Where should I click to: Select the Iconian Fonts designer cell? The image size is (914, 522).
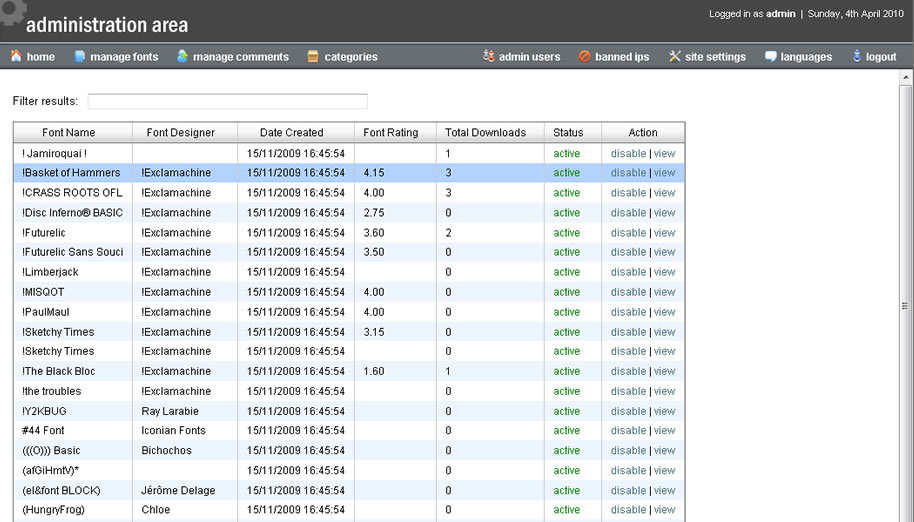point(185,430)
